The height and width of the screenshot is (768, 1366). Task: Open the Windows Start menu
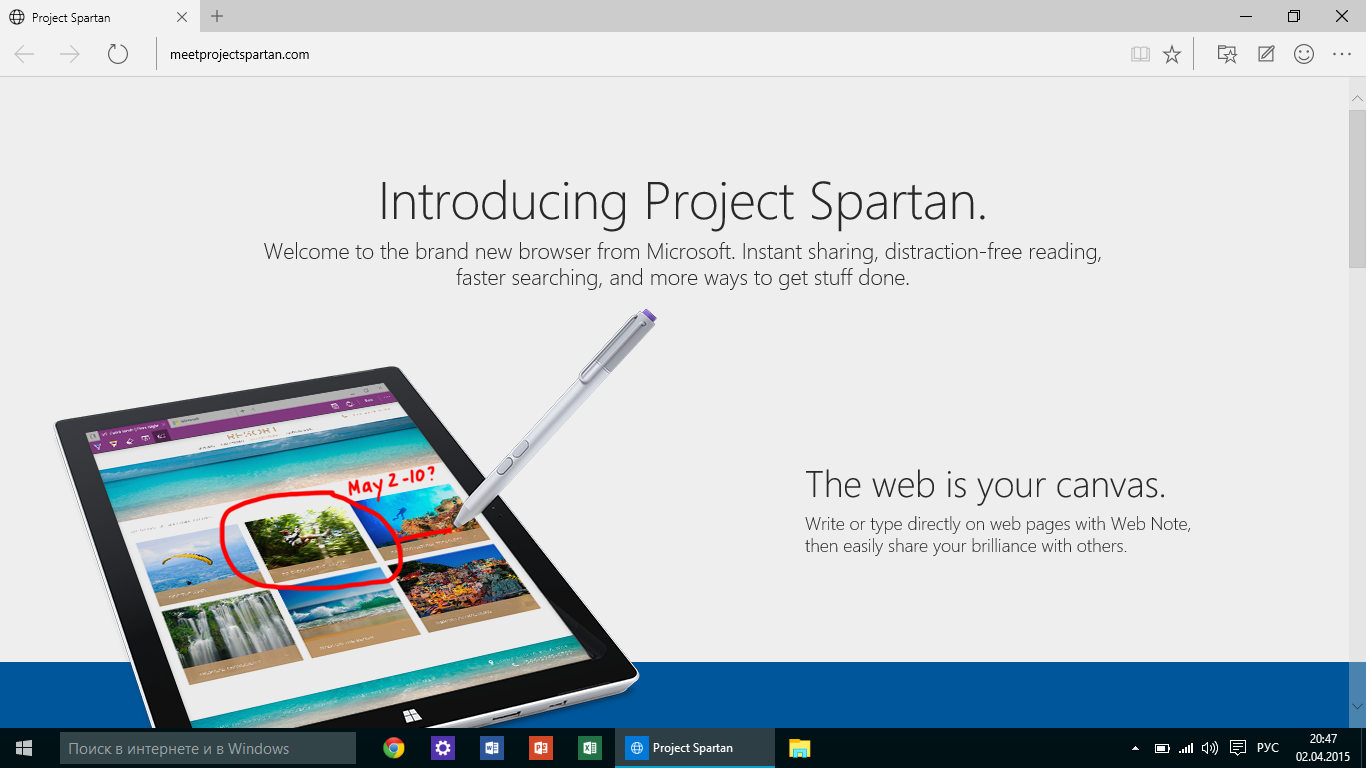coord(24,748)
